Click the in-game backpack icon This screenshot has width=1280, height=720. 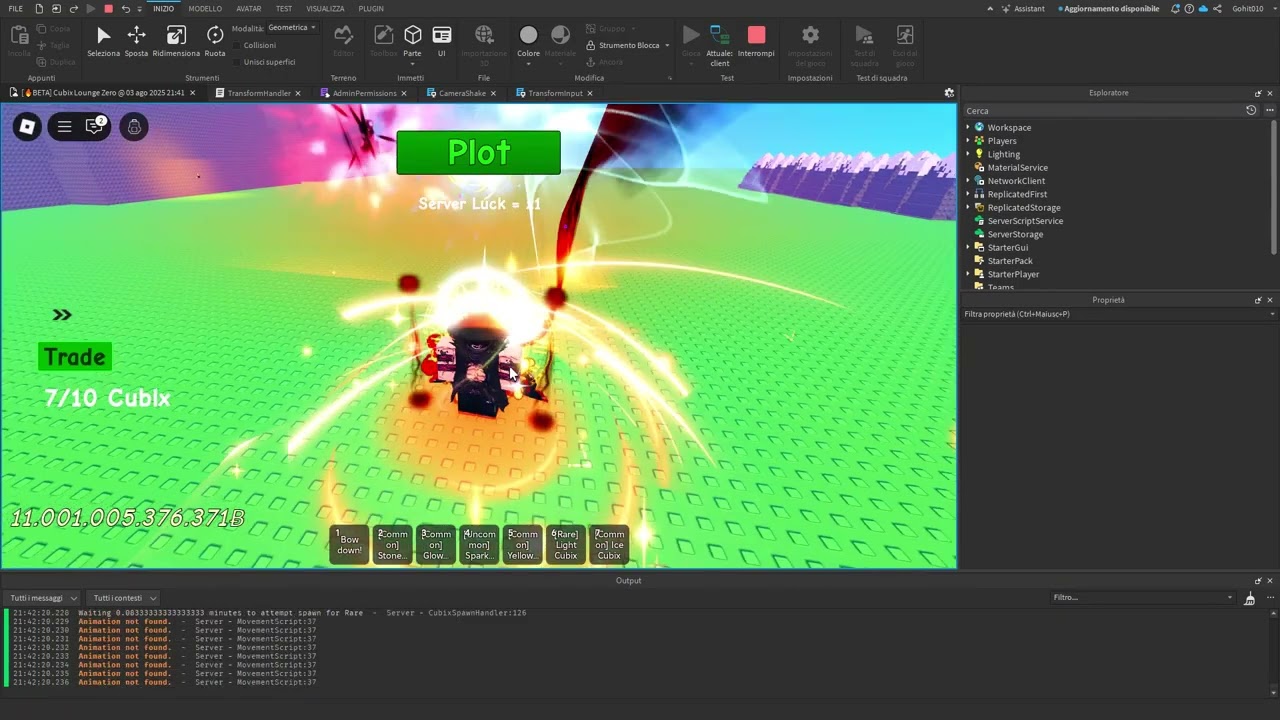tap(134, 126)
